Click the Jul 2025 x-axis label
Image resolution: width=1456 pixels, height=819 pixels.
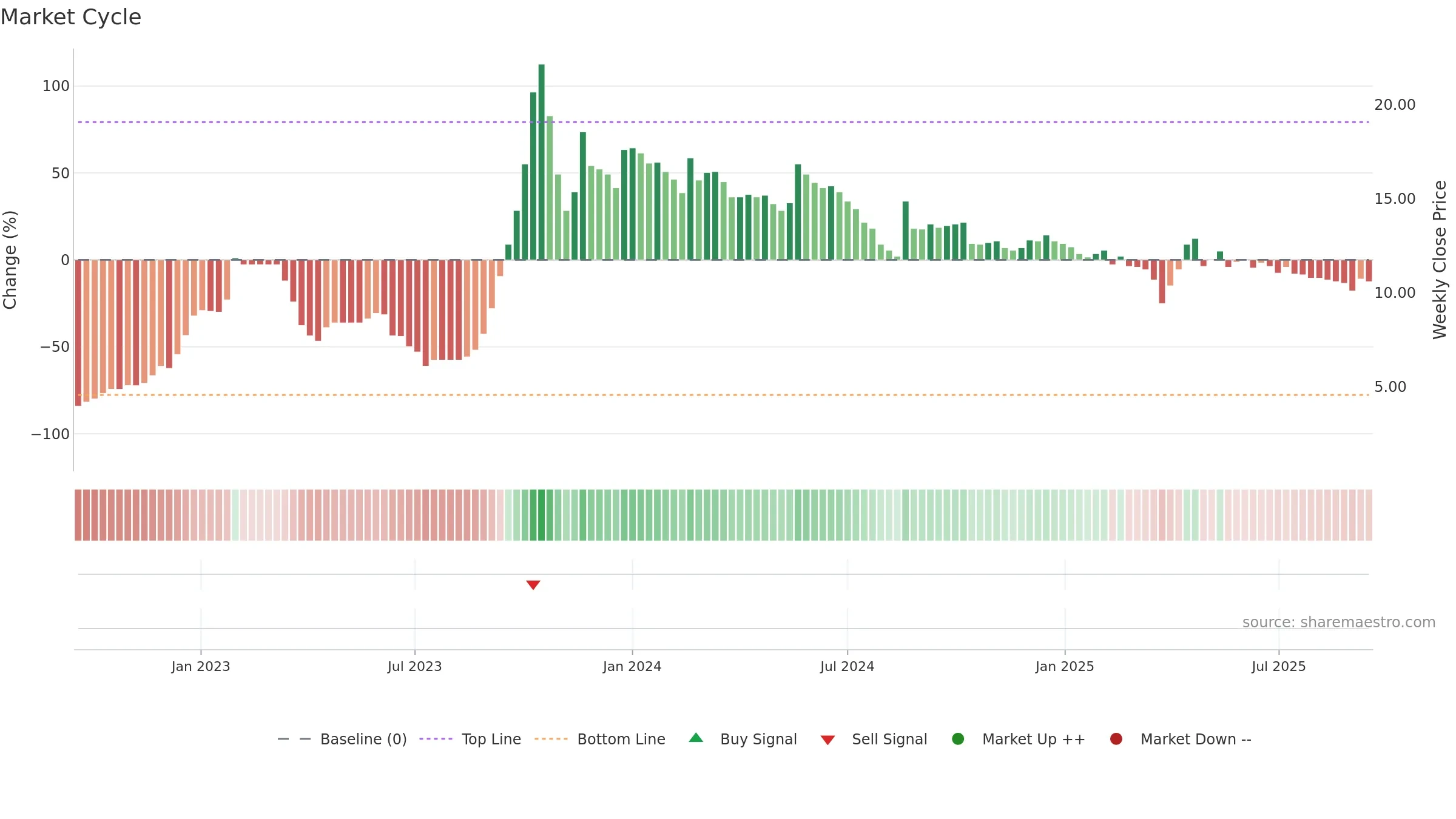1279,666
